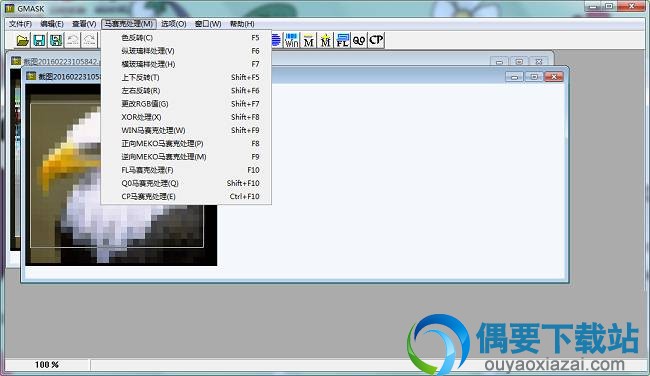Click the back image window's title icon
Image resolution: width=650 pixels, height=376 pixels.
pyautogui.click(x=16, y=61)
